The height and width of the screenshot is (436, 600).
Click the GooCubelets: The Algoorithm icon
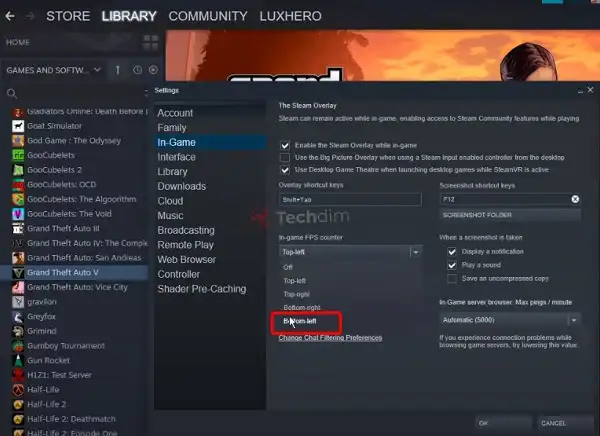pyautogui.click(x=18, y=199)
